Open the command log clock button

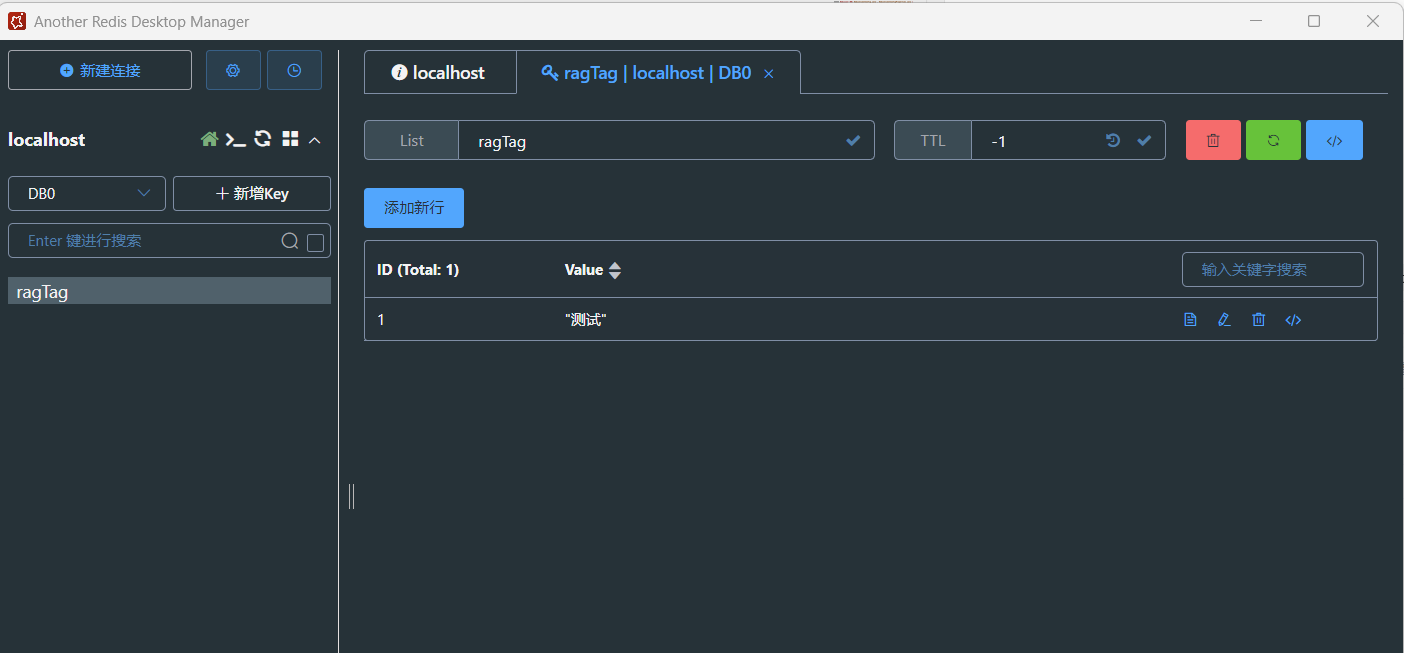[x=294, y=71]
